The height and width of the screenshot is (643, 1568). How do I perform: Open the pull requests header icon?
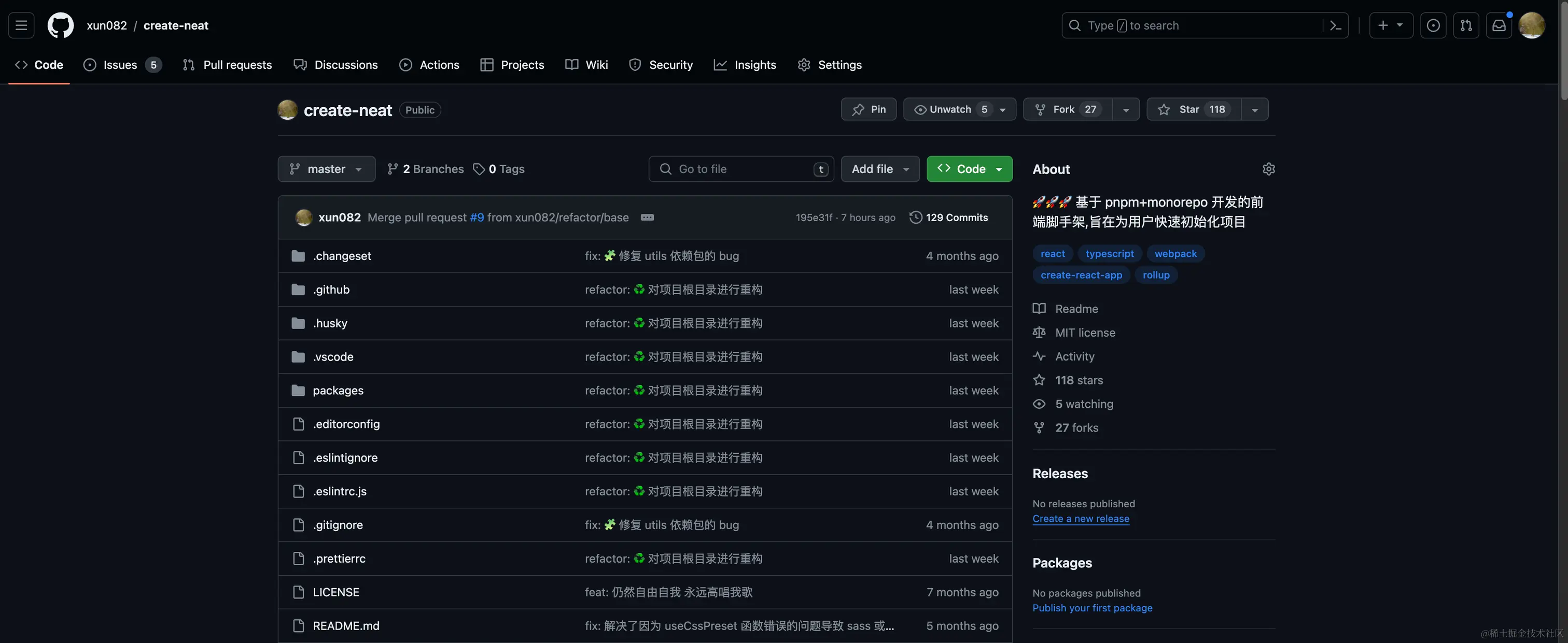(1466, 25)
